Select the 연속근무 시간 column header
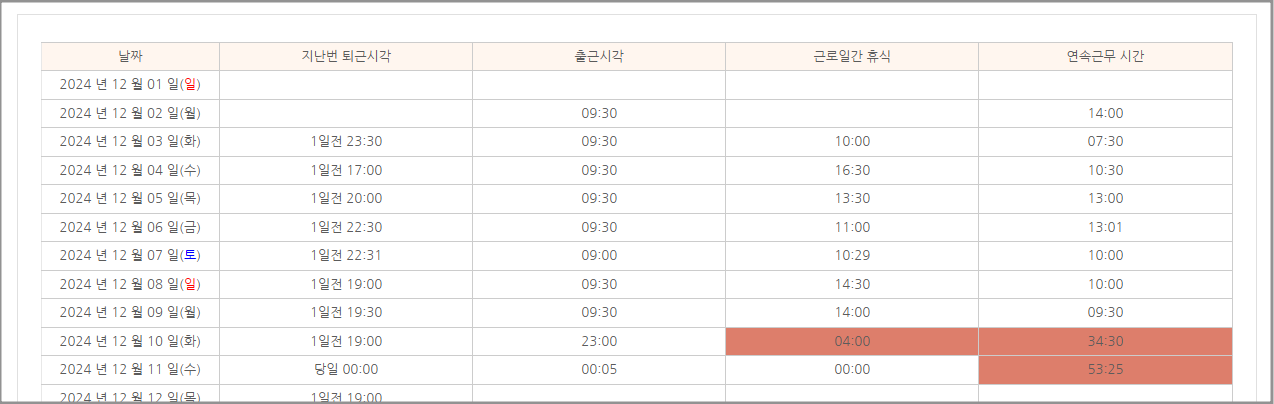Image resolution: width=1274 pixels, height=404 pixels. [x=1105, y=57]
